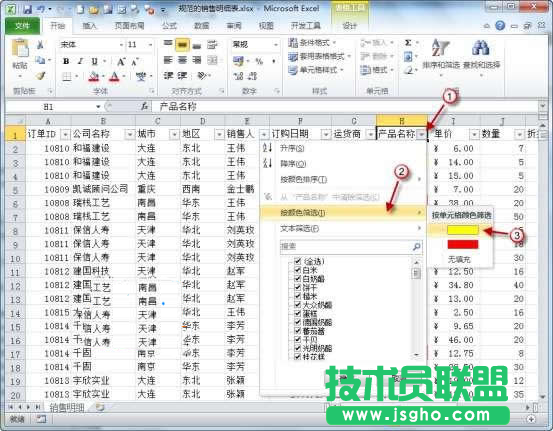Select No Fill in color filter submenu
The width and height of the screenshot is (553, 431).
pyautogui.click(x=459, y=260)
